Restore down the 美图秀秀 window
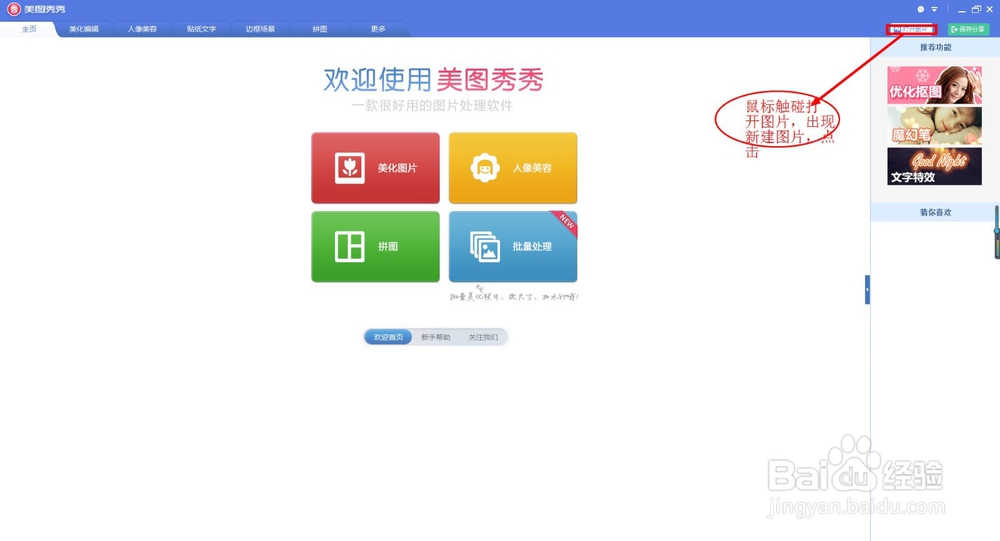Image resolution: width=1000 pixels, height=541 pixels. click(x=976, y=10)
